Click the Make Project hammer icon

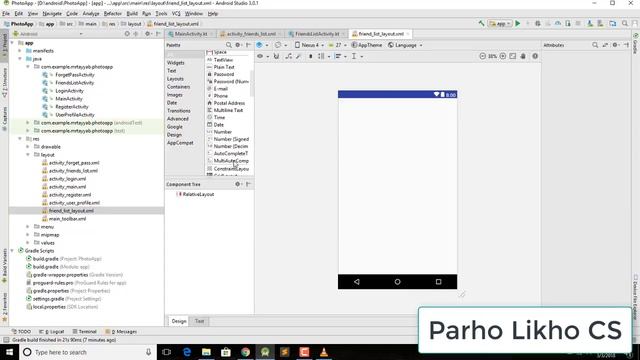[482, 24]
